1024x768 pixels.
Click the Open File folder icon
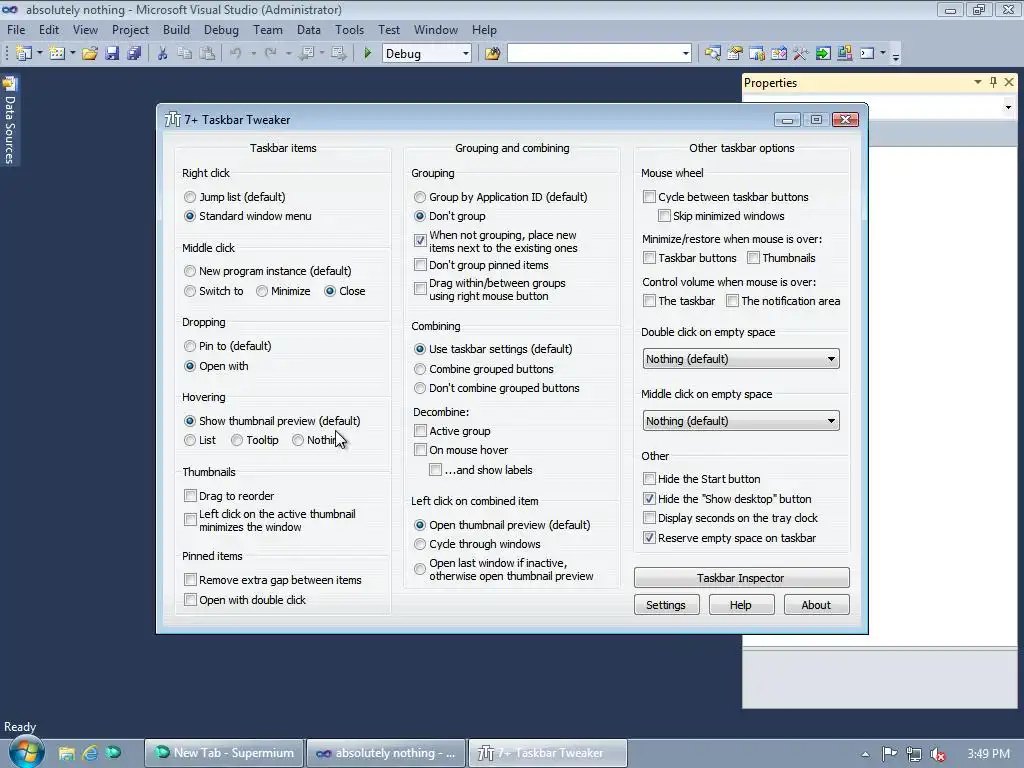tap(89, 54)
